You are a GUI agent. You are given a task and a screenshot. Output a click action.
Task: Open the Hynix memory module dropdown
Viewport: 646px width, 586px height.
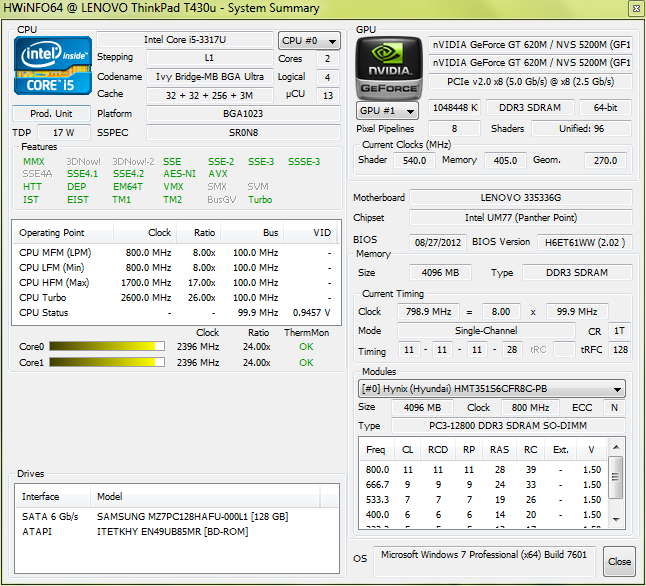coord(492,389)
